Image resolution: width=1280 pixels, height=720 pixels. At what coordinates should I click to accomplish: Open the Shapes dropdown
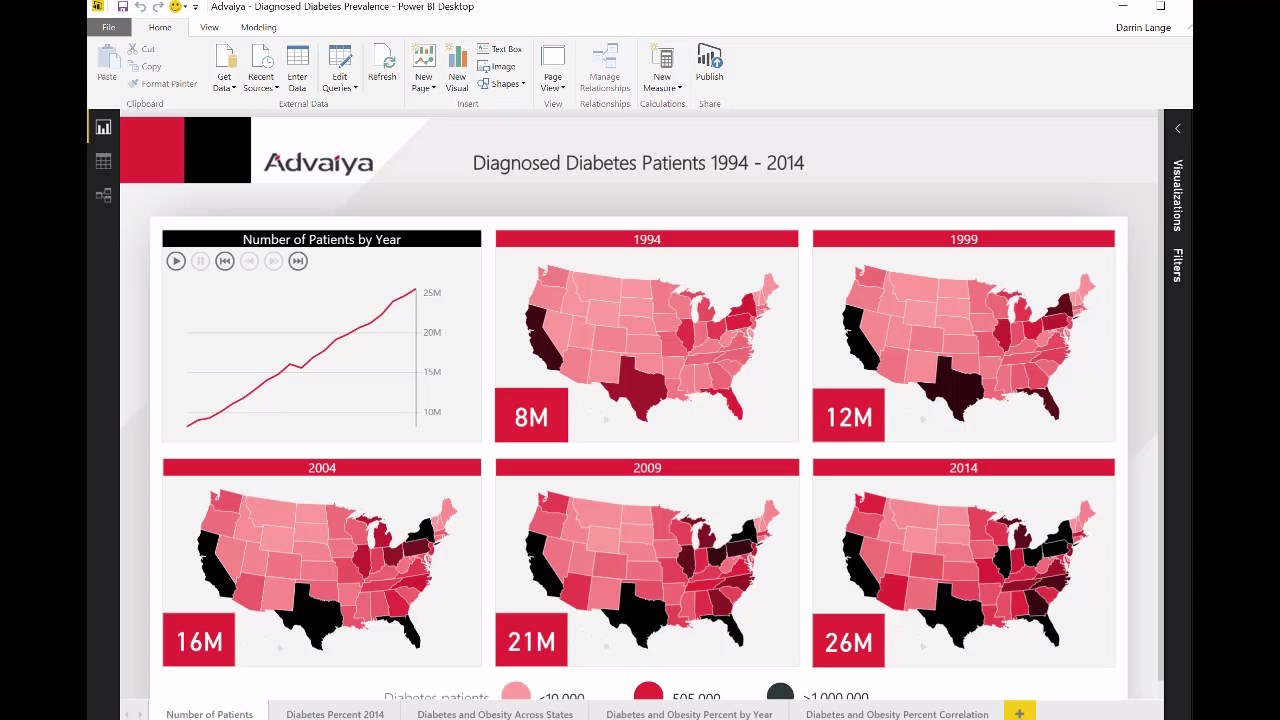click(501, 84)
